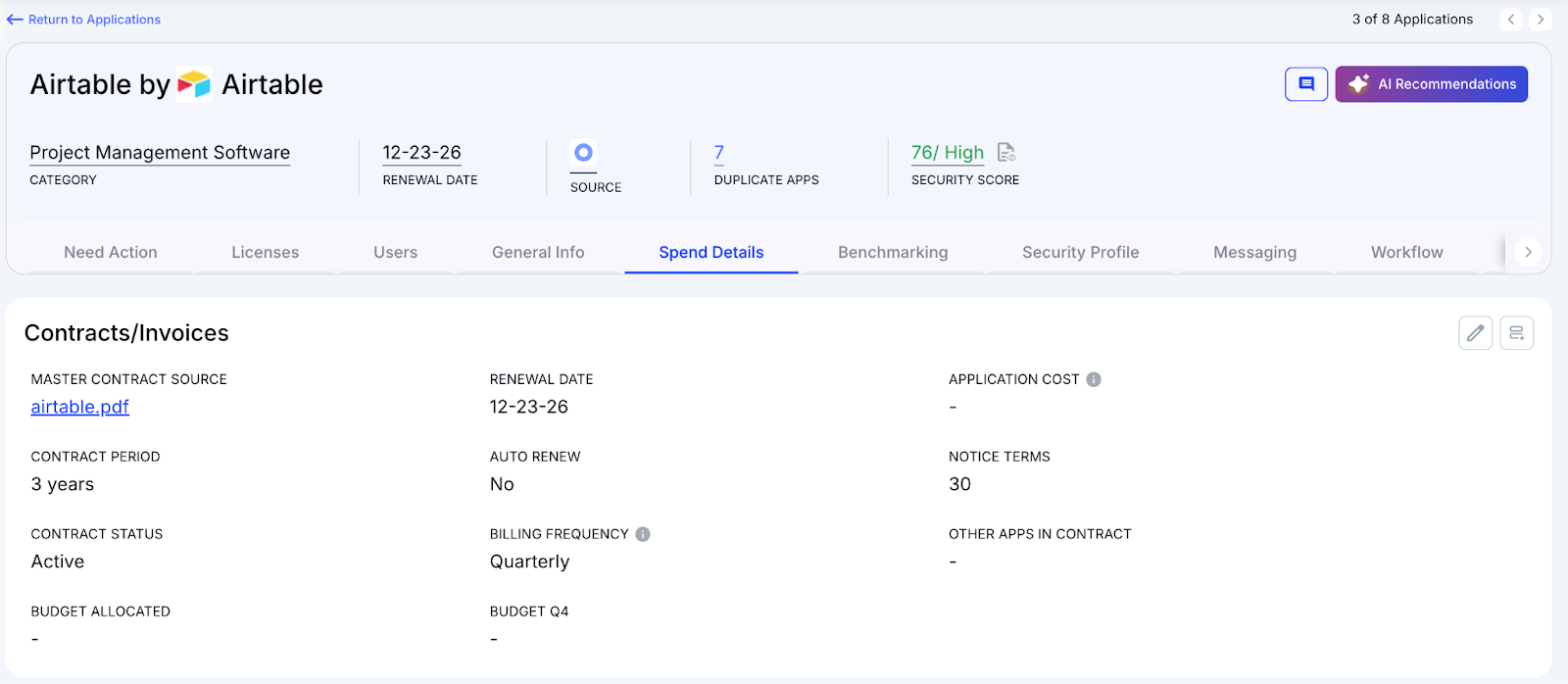1568x684 pixels.
Task: Click the 76/ High security score
Action: click(948, 153)
